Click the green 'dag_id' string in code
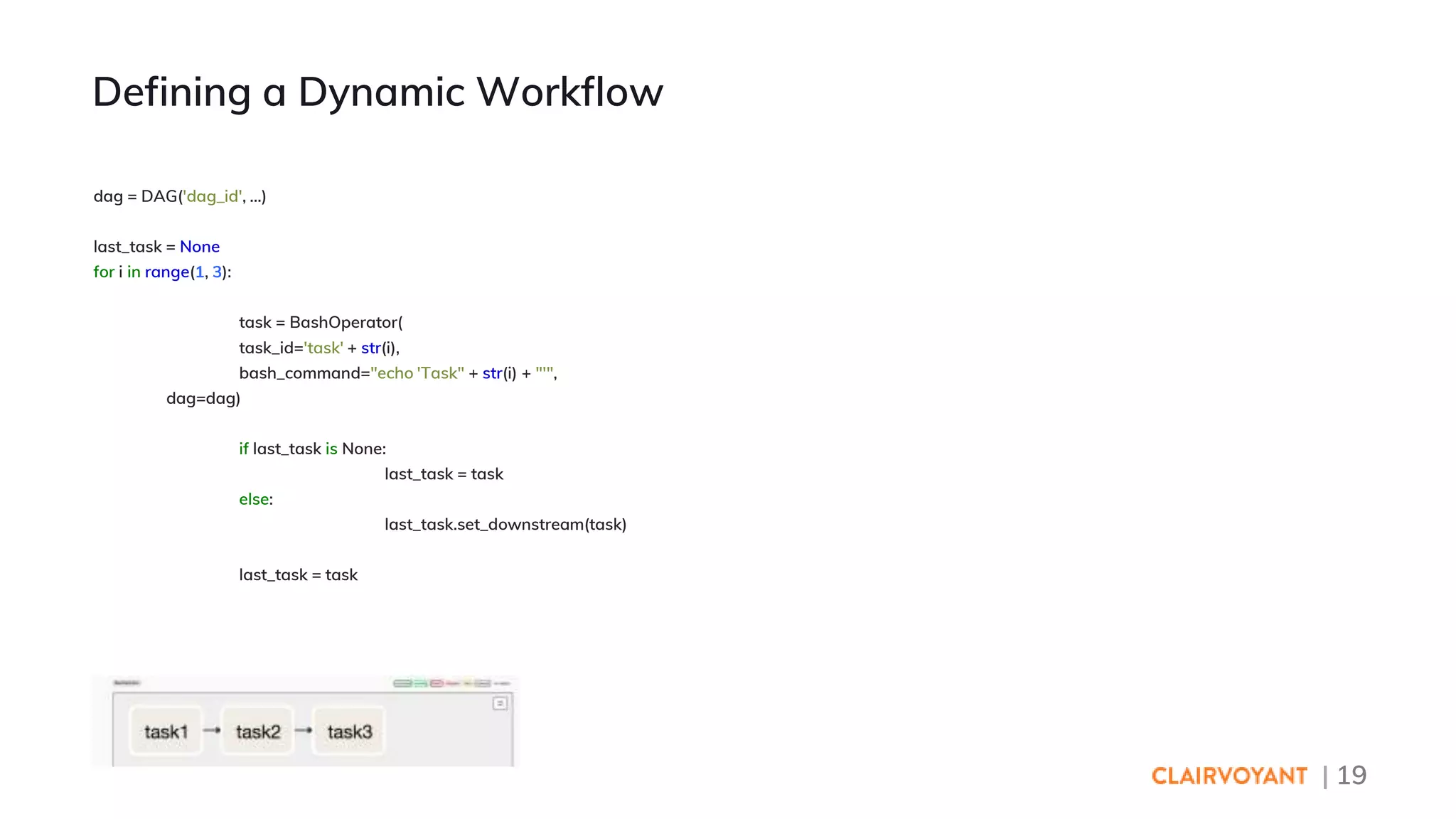The height and width of the screenshot is (819, 1456). [213, 196]
